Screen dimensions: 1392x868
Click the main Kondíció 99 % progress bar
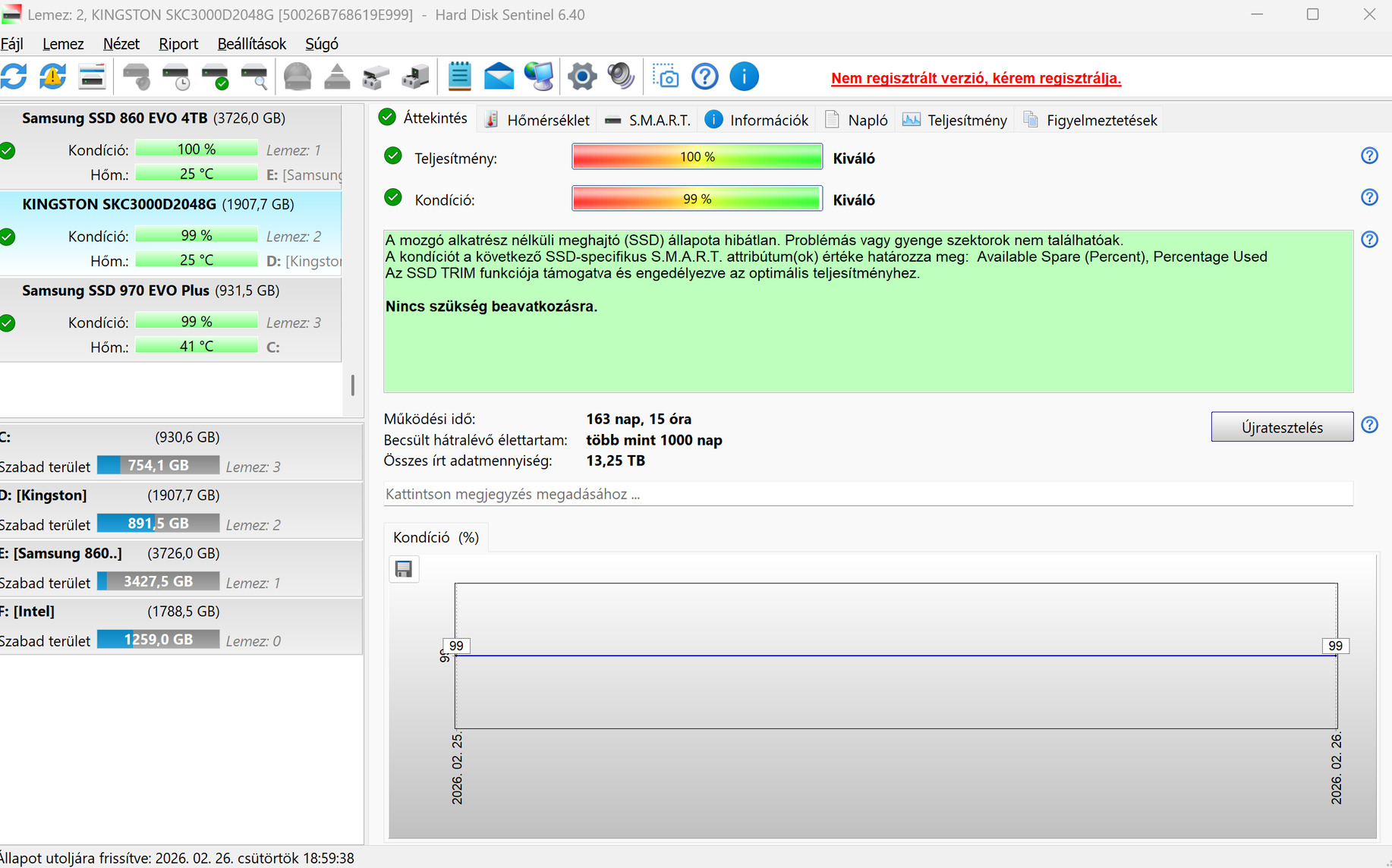[697, 199]
